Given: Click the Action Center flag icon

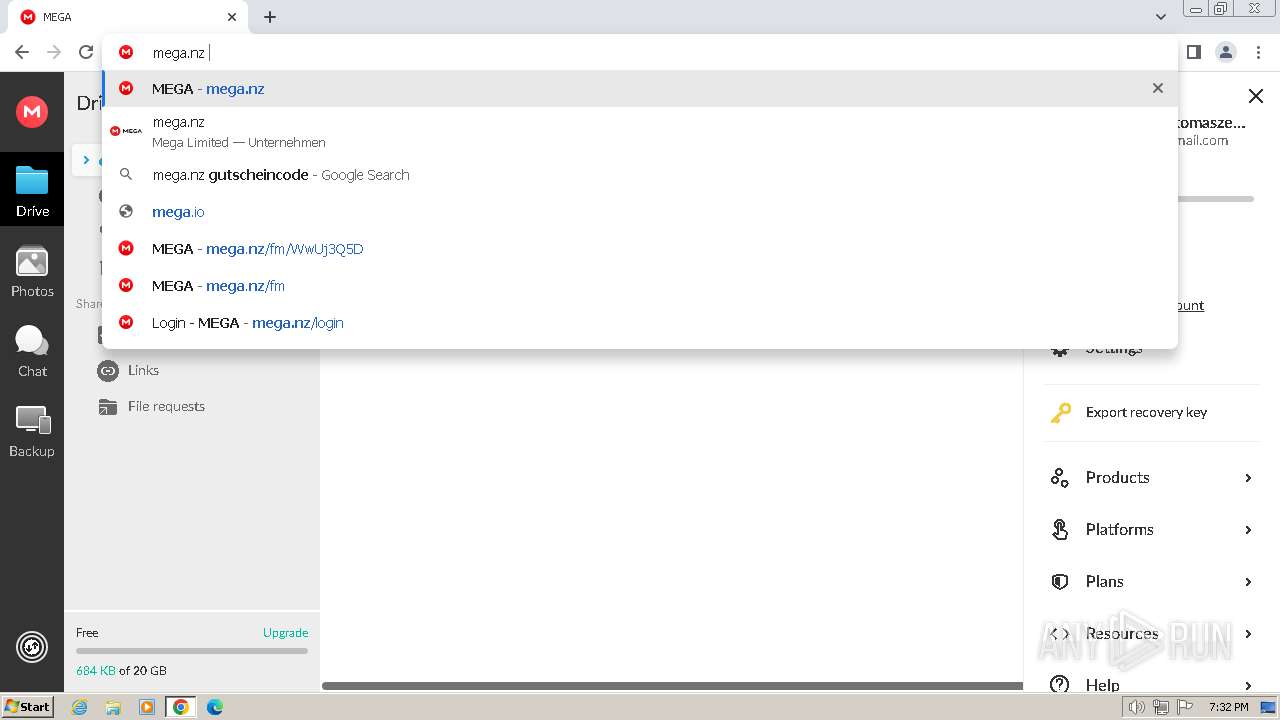Looking at the screenshot, I should pyautogui.click(x=1185, y=707).
